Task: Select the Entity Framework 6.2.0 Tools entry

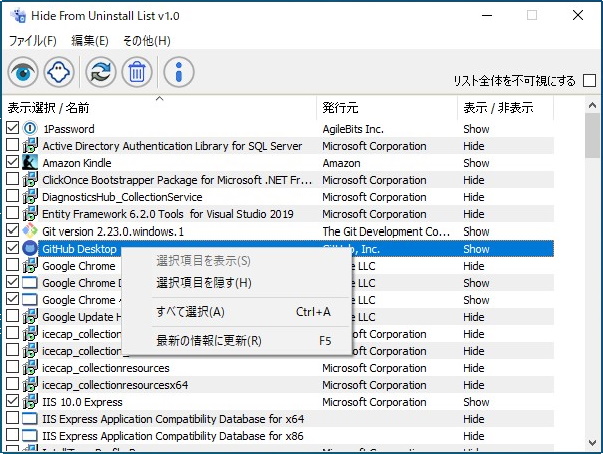Action: point(168,214)
